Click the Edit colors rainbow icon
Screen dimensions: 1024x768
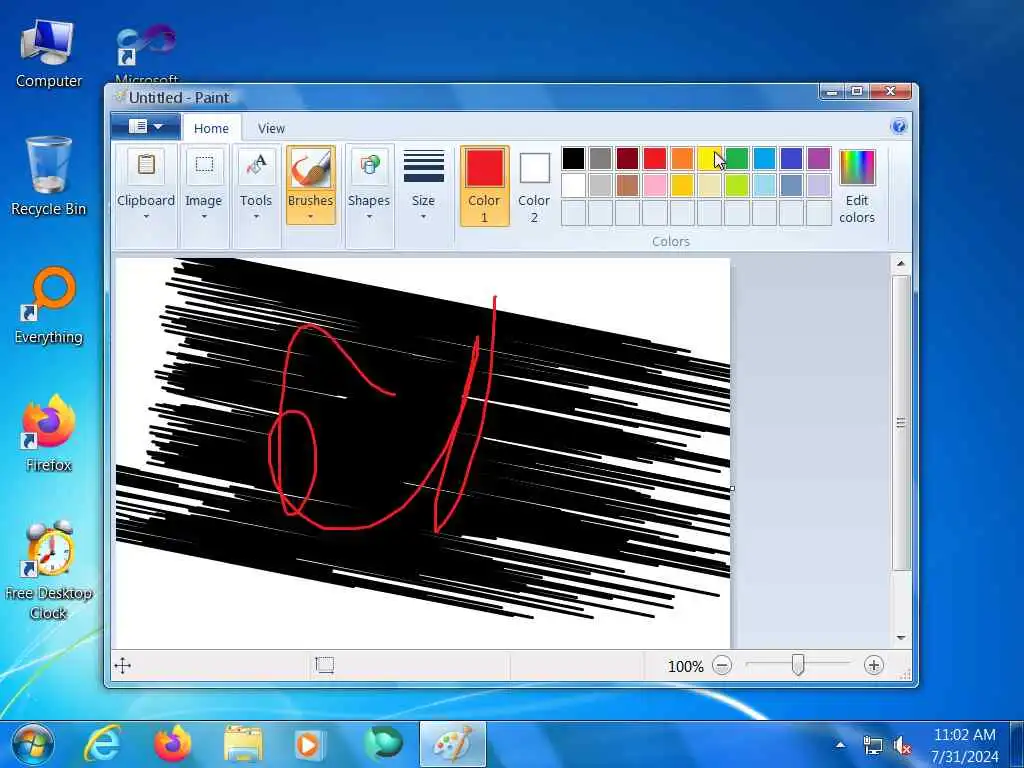coord(857,167)
